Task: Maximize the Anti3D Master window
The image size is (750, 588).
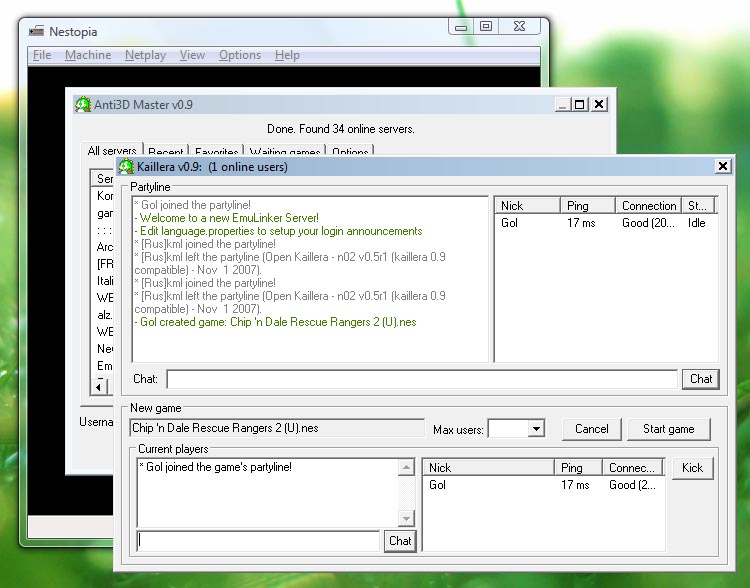Action: pyautogui.click(x=580, y=104)
